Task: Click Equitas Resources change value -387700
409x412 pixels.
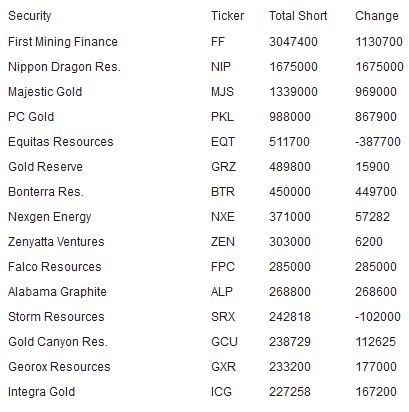Action: 378,142
